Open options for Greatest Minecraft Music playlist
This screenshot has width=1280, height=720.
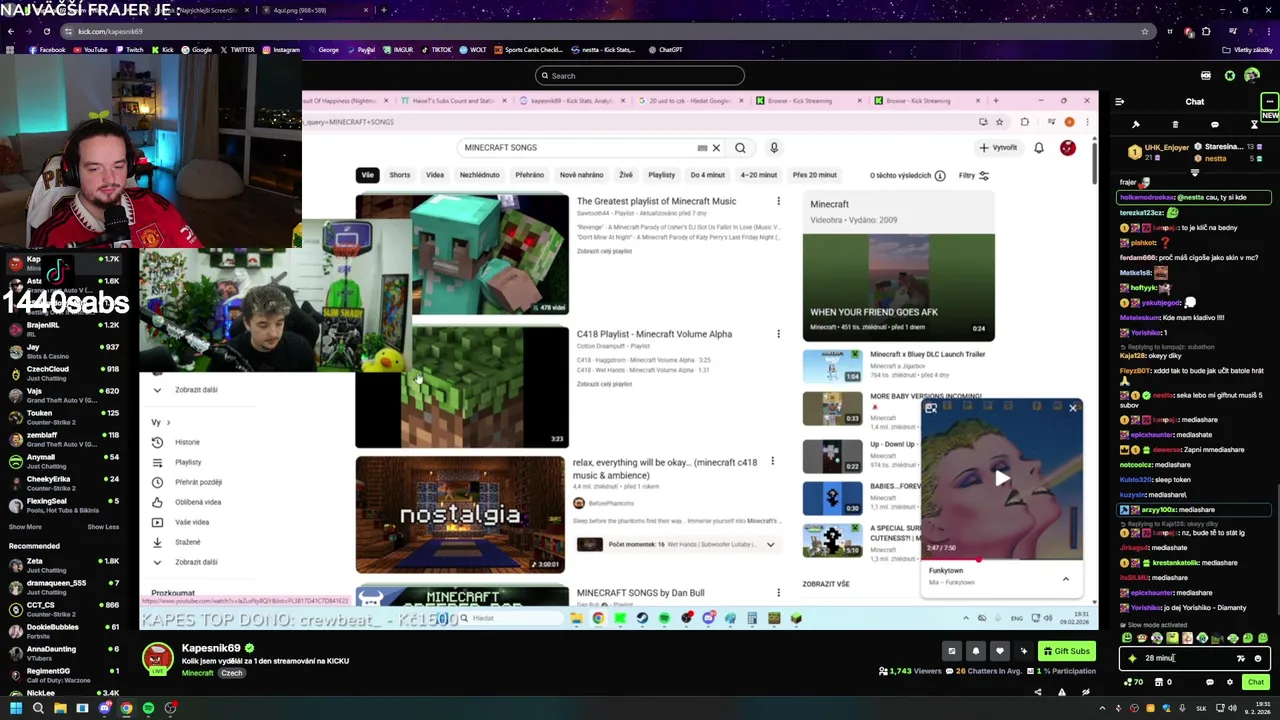779,202
